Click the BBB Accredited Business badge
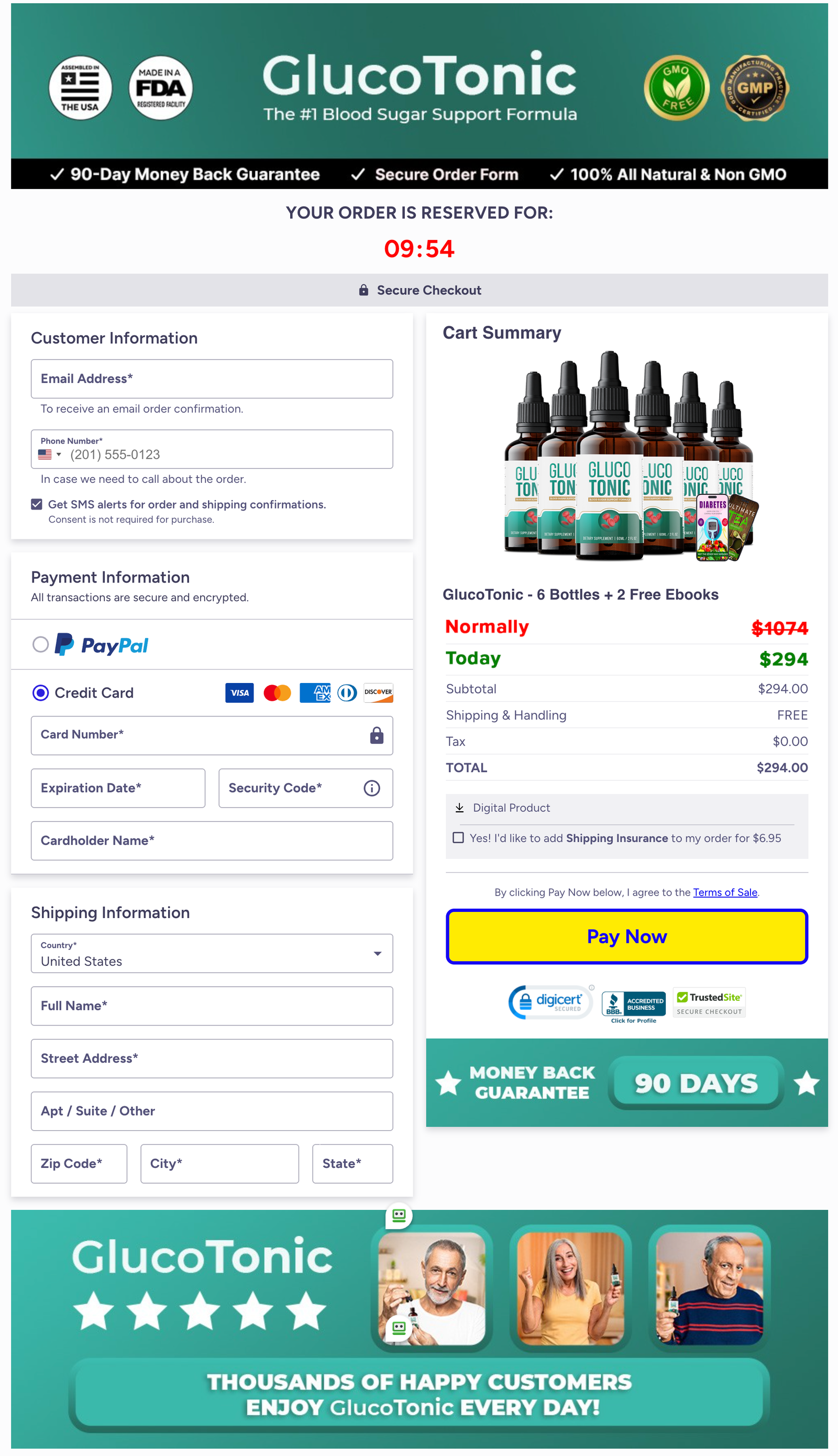 [x=634, y=1006]
